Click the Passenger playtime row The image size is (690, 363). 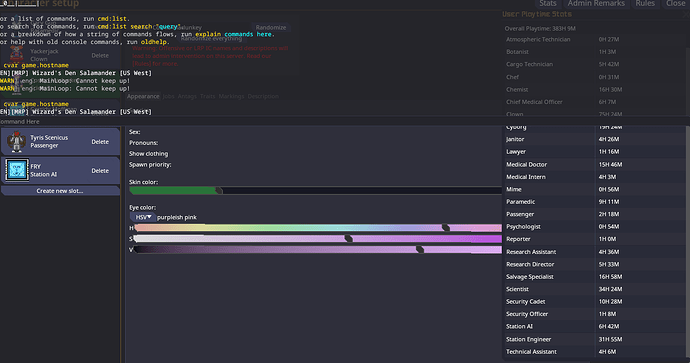click(x=594, y=214)
